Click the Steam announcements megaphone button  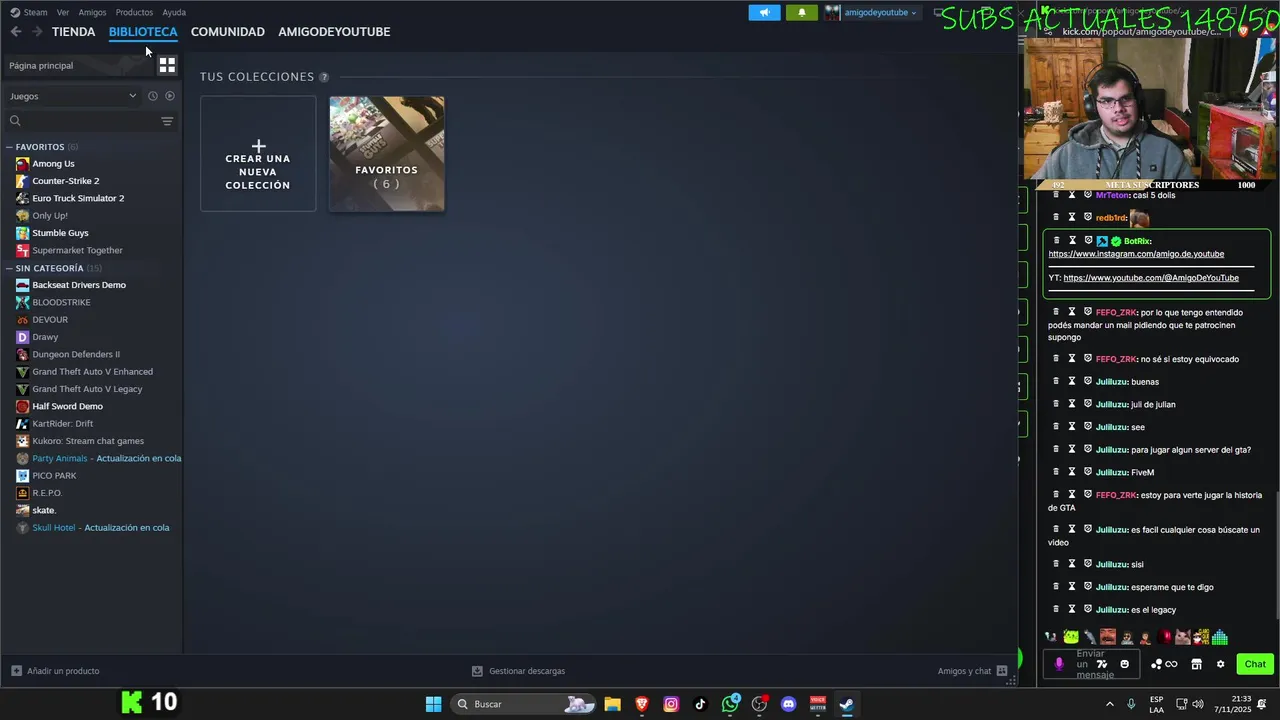(765, 13)
